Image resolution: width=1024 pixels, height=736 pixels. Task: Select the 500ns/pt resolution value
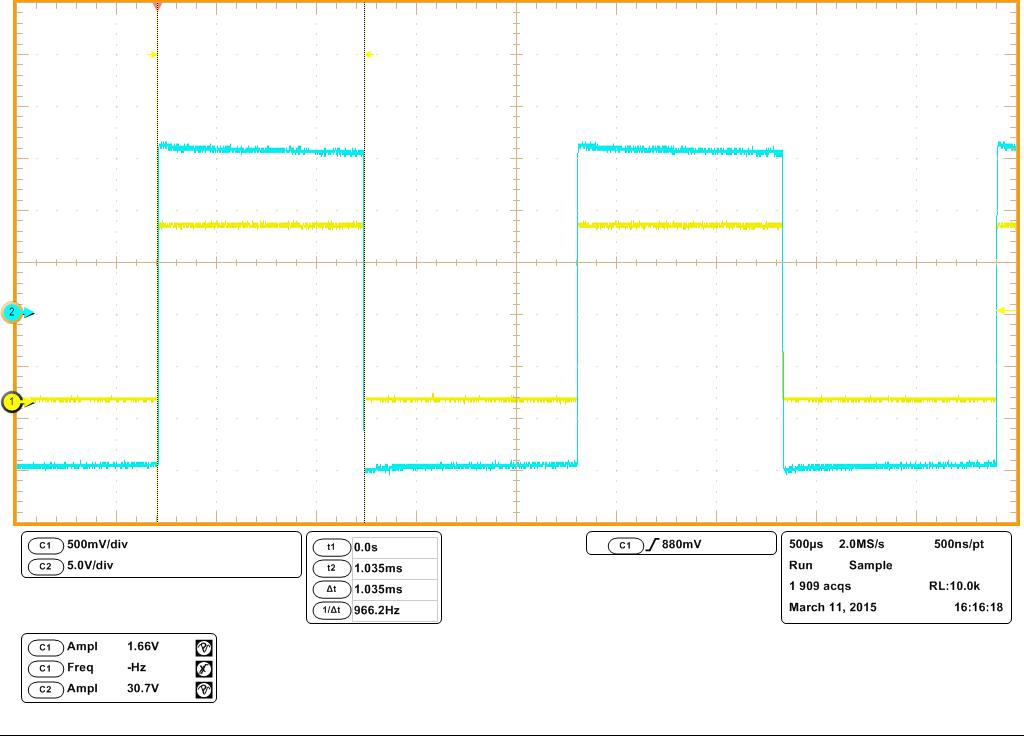coord(959,544)
